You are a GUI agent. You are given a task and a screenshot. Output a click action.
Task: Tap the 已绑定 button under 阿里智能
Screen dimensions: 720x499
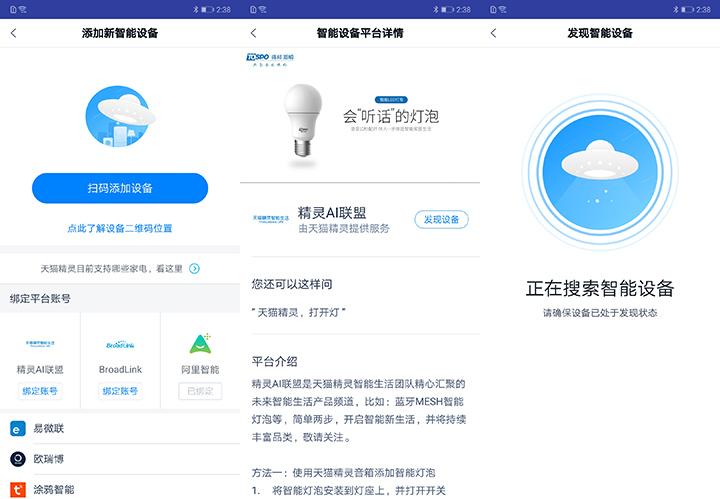(200, 391)
